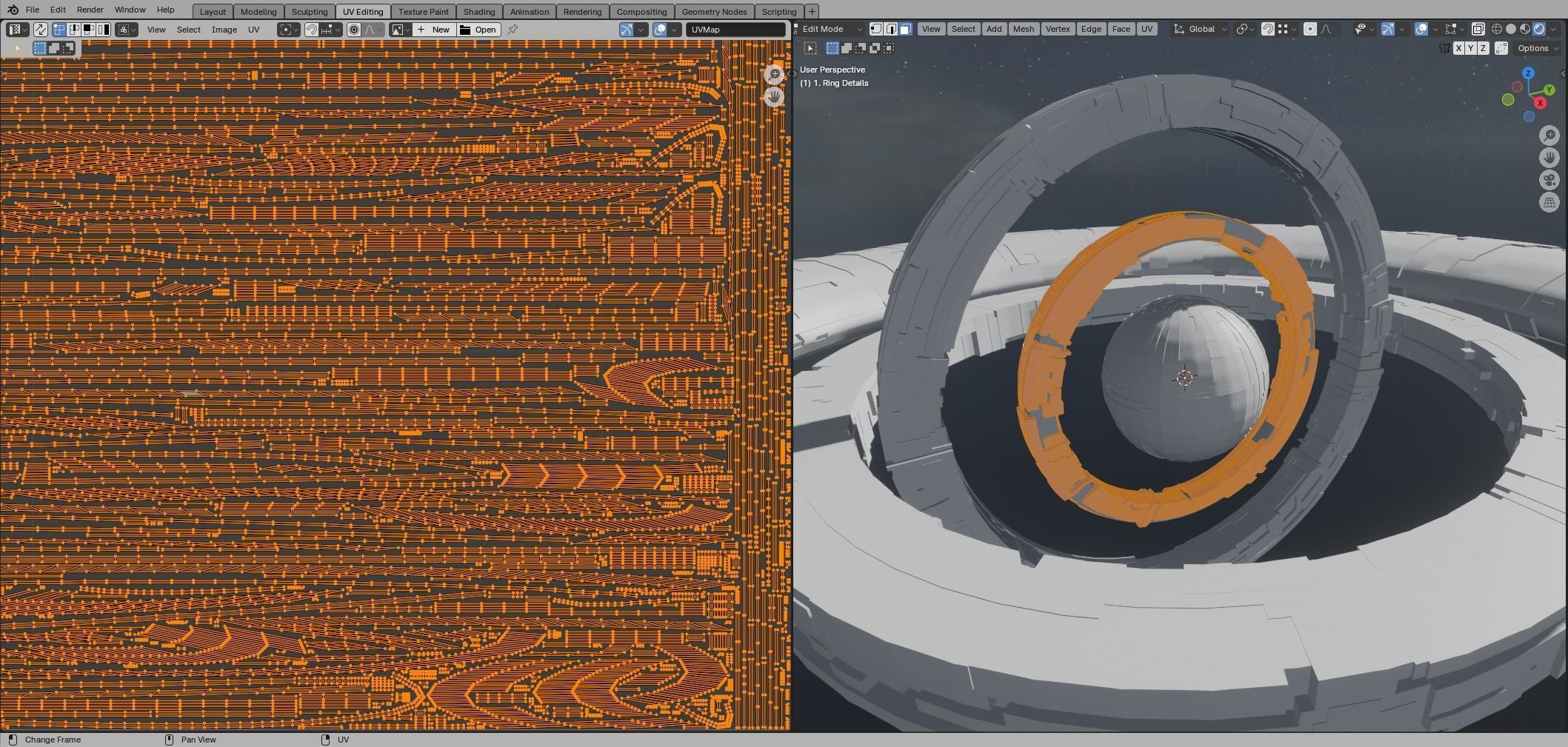
Task: Select vertex select mode in 3D viewport
Action: click(875, 29)
